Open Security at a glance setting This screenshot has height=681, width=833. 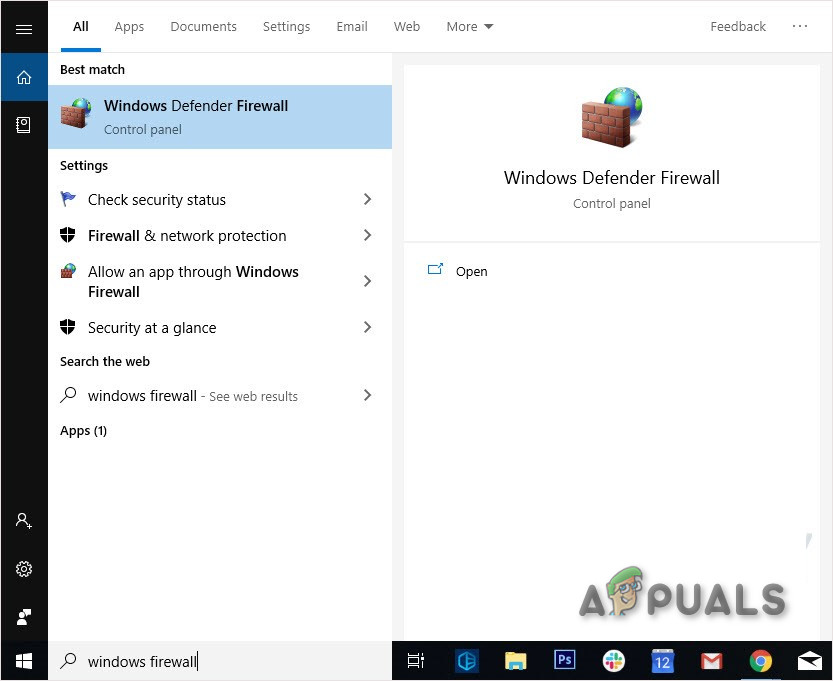[x=220, y=327]
